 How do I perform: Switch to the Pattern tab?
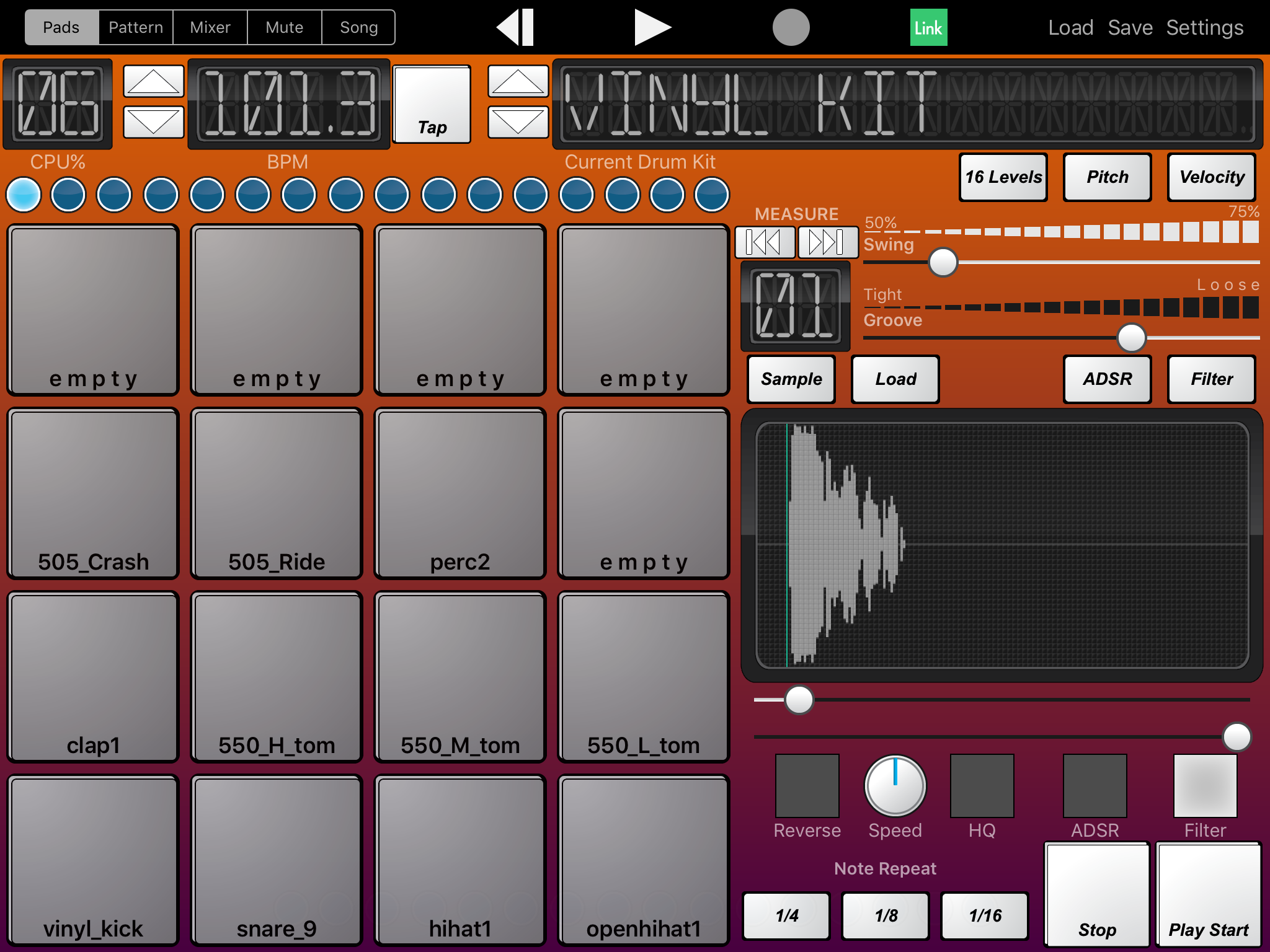136,27
